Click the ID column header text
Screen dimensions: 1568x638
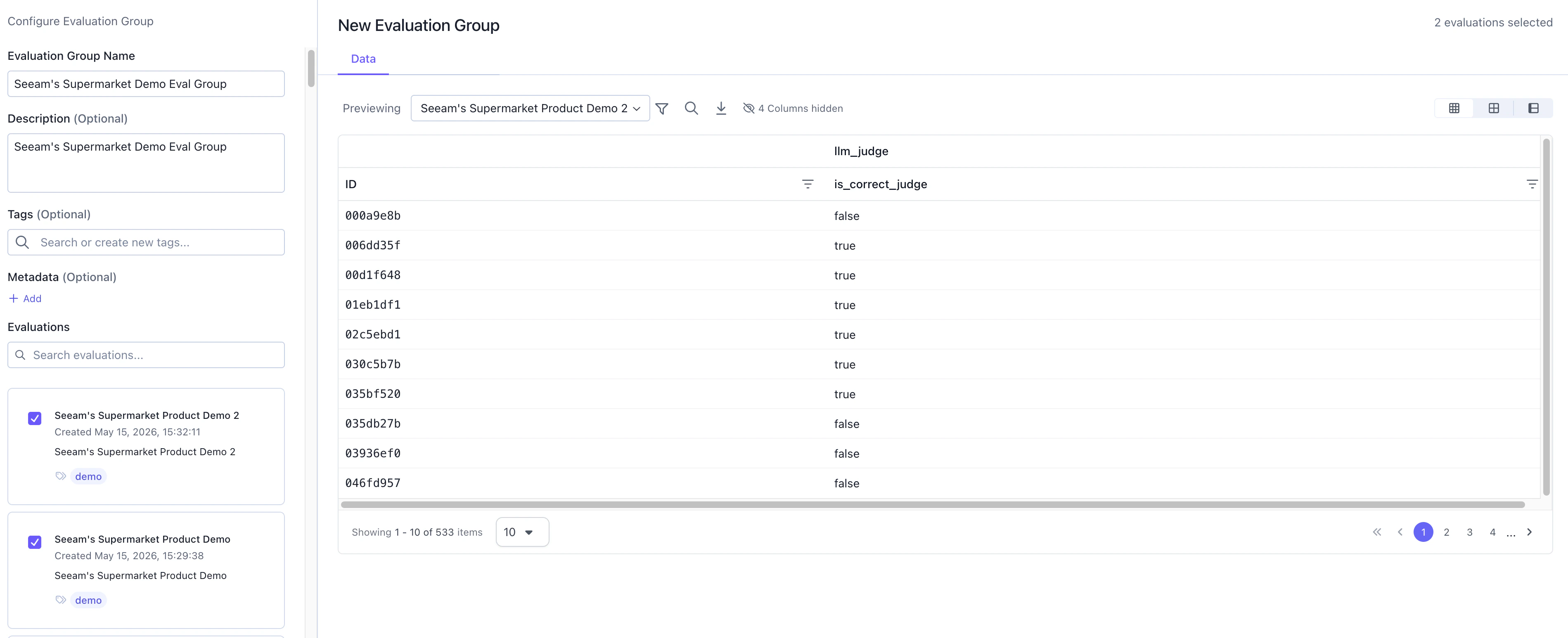point(351,184)
